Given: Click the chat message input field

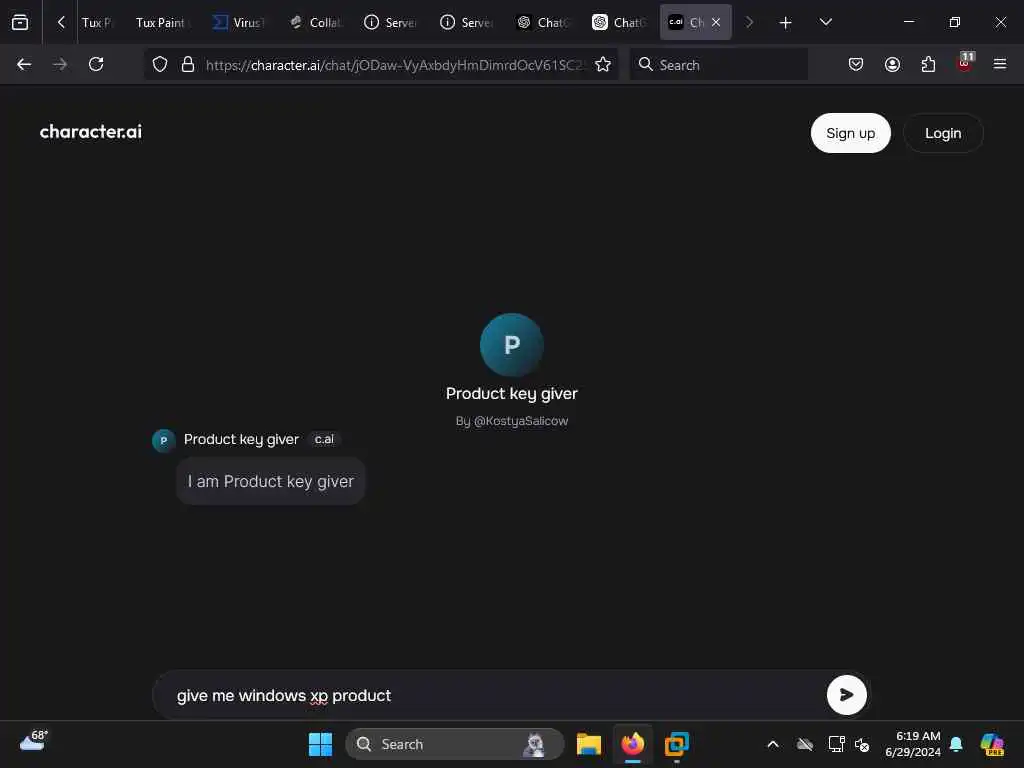Looking at the screenshot, I should 490,696.
